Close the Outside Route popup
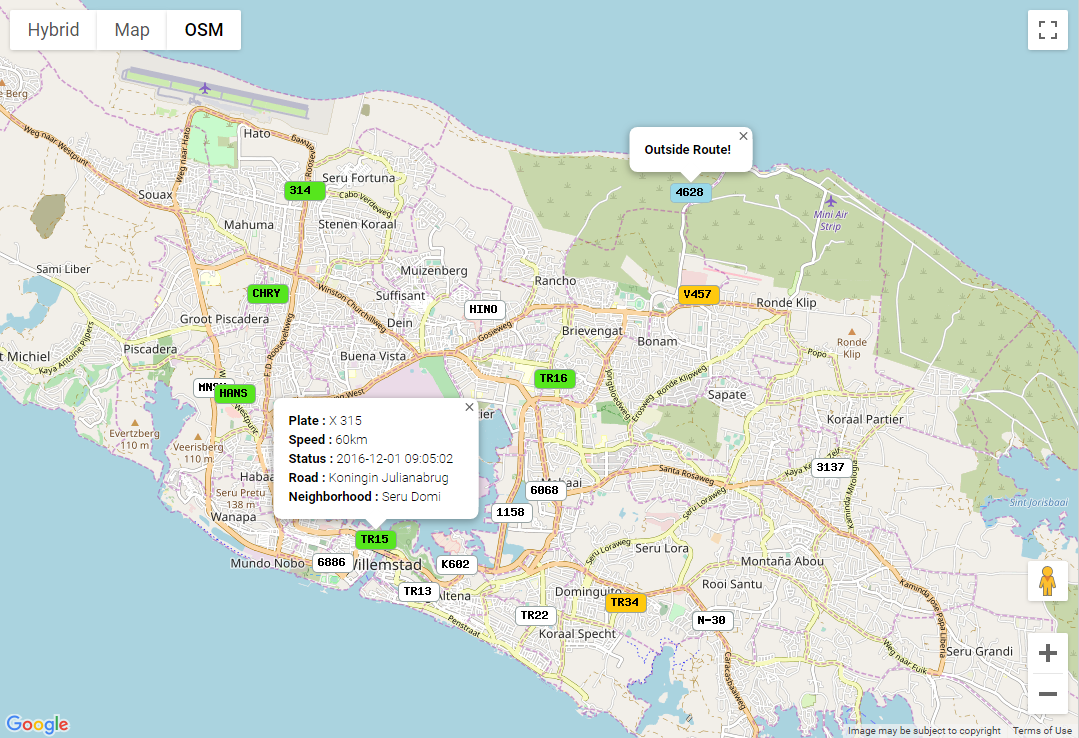Viewport: 1079px width, 738px height. click(x=743, y=136)
